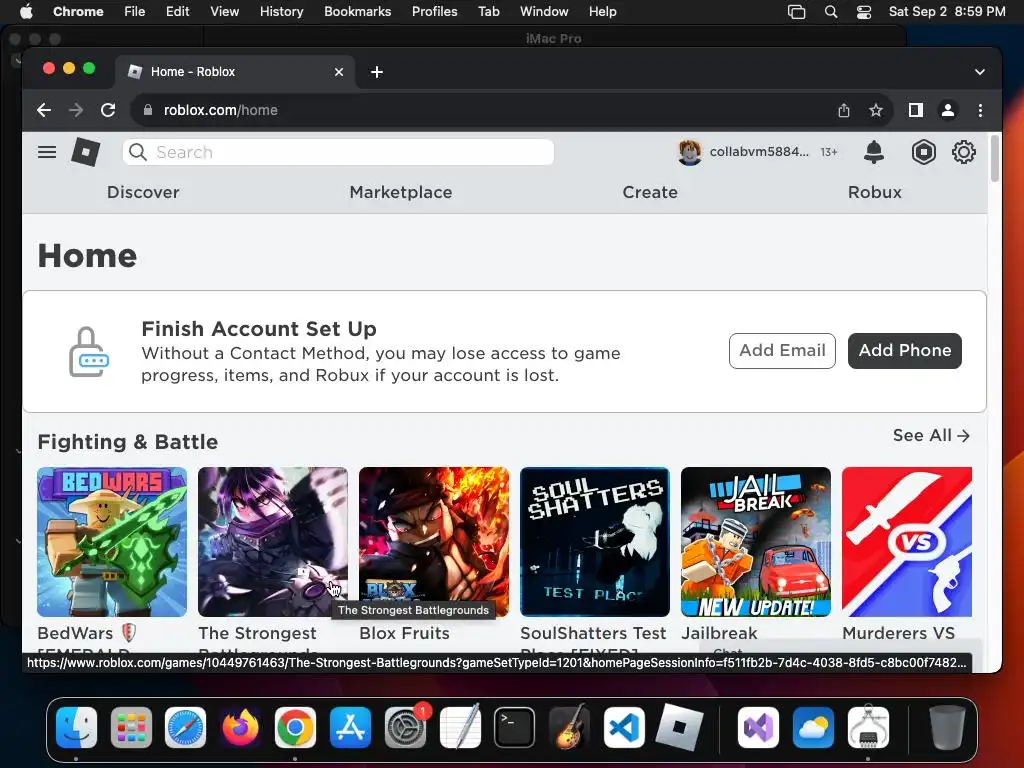
Task: Open the TextEdit dock icon
Action: tap(460, 728)
